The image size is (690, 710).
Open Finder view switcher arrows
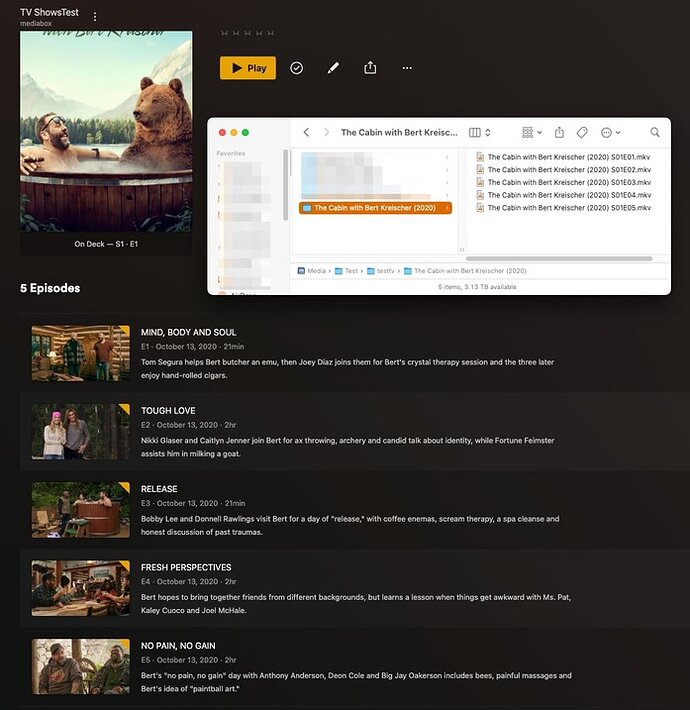[488, 132]
